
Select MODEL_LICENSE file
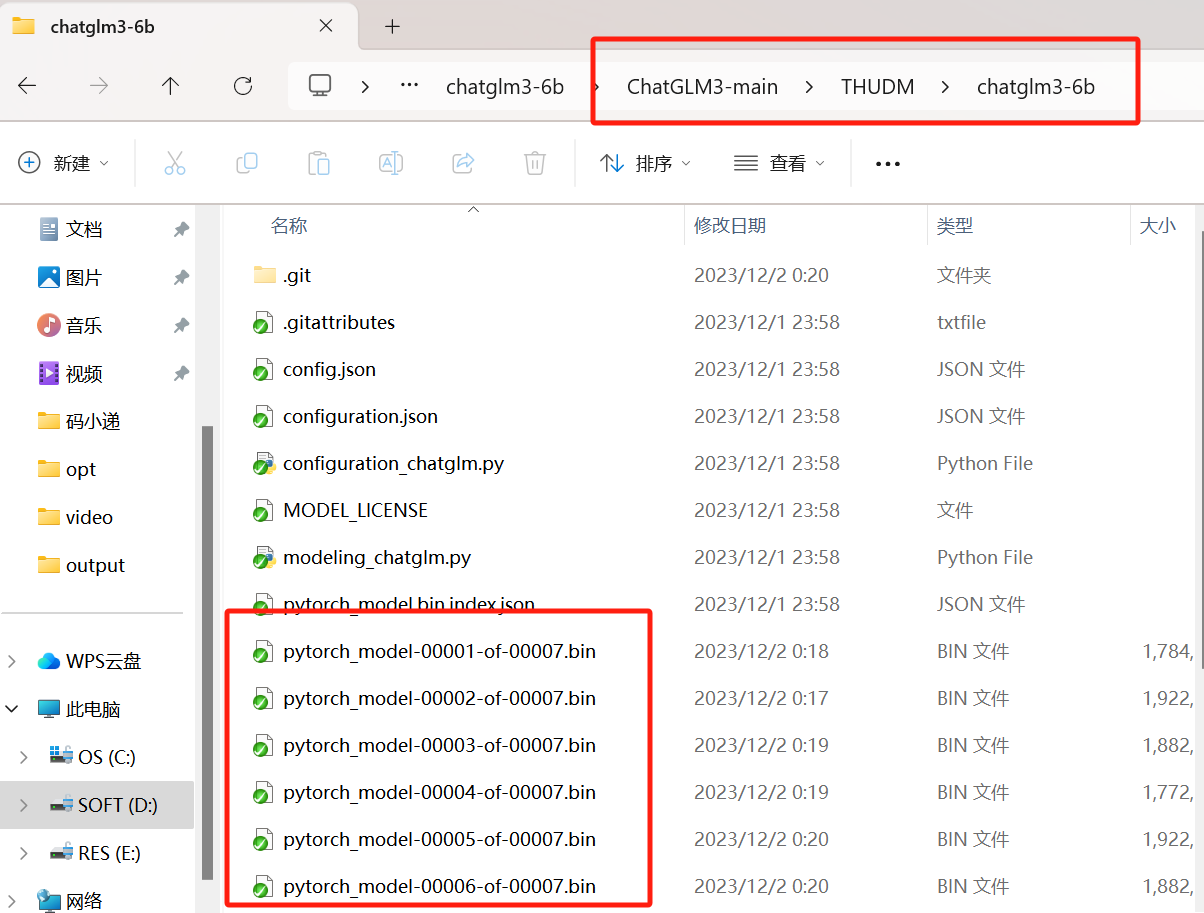tap(355, 510)
